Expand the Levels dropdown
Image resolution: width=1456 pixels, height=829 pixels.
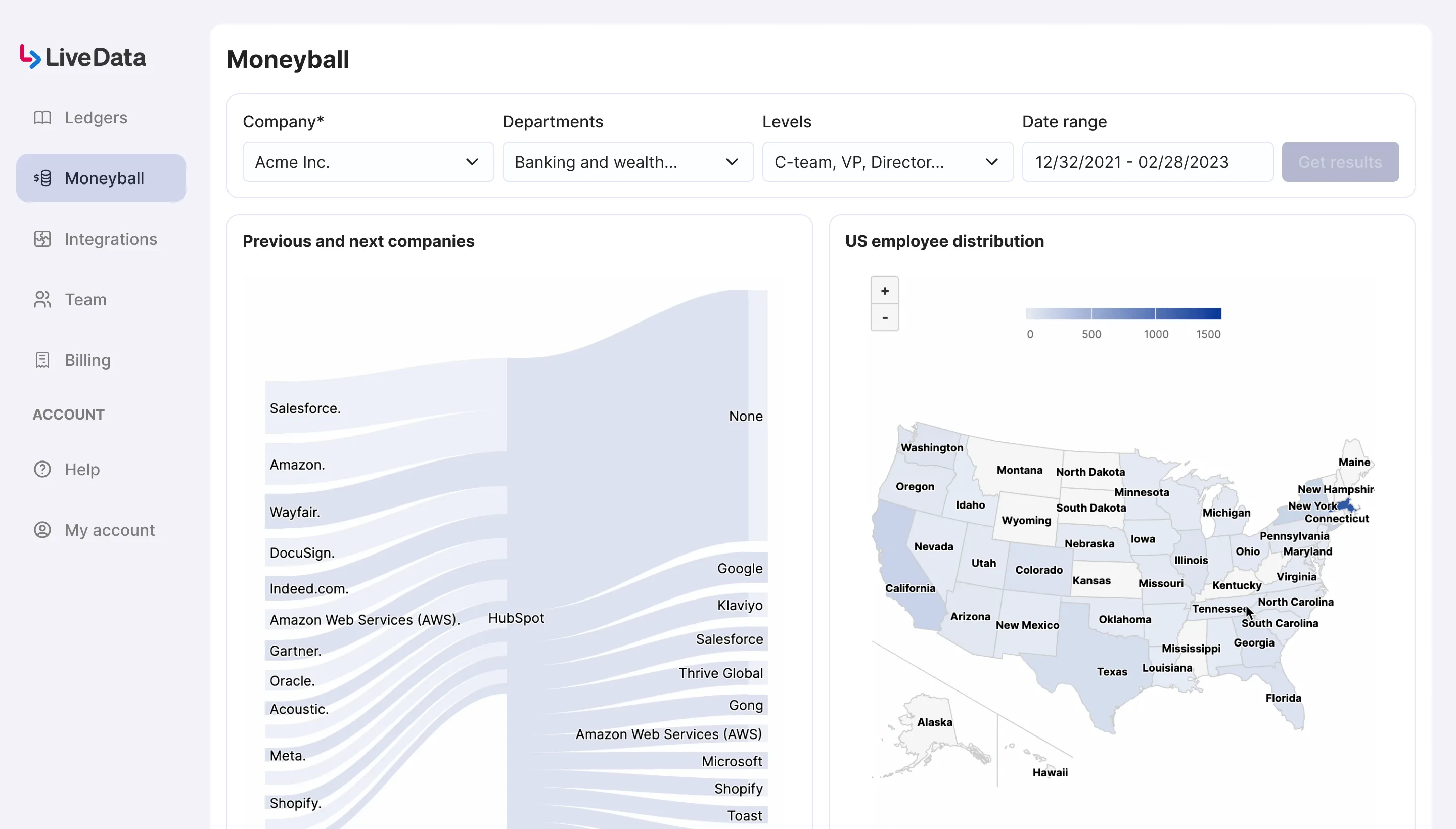[887, 162]
